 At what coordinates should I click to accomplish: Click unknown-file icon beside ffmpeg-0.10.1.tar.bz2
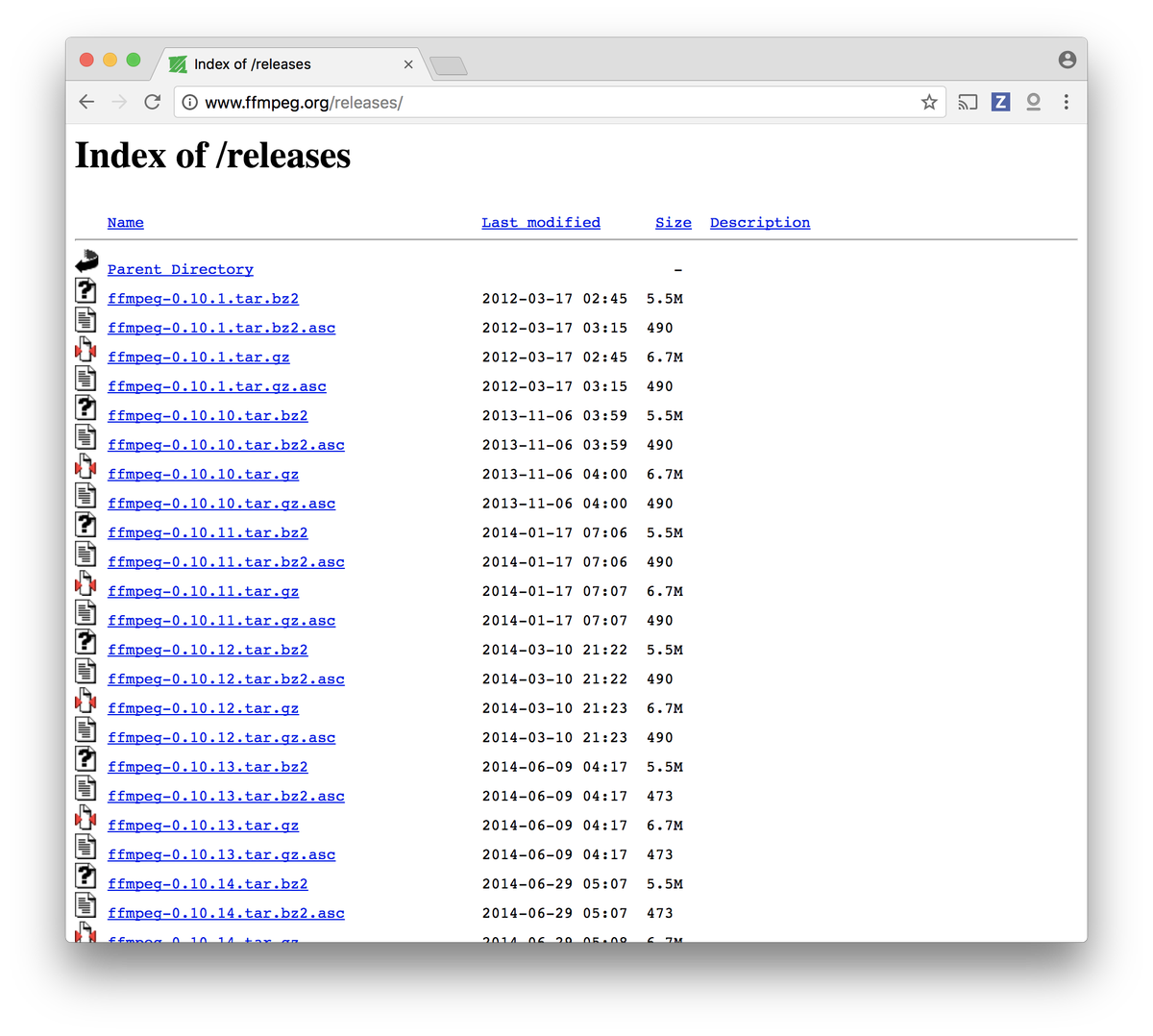tap(86, 290)
